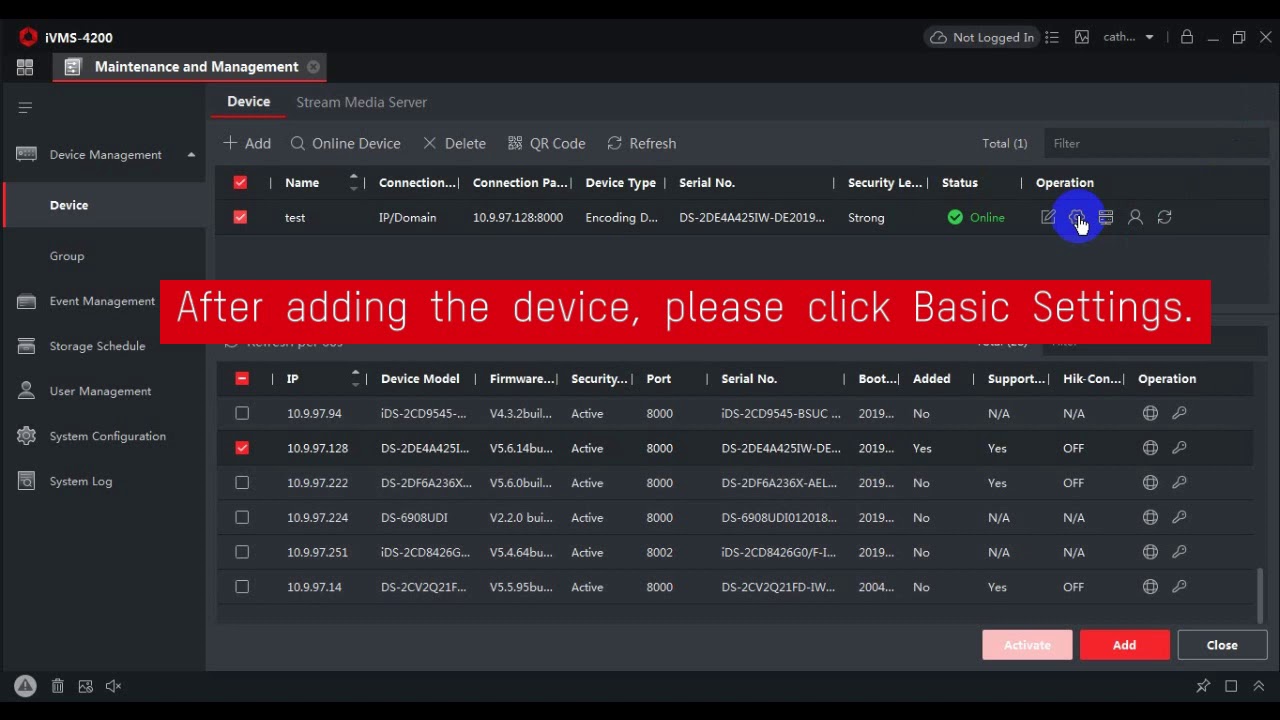Close the Maintenance and Management tab
This screenshot has height=720, width=1280.
313,67
